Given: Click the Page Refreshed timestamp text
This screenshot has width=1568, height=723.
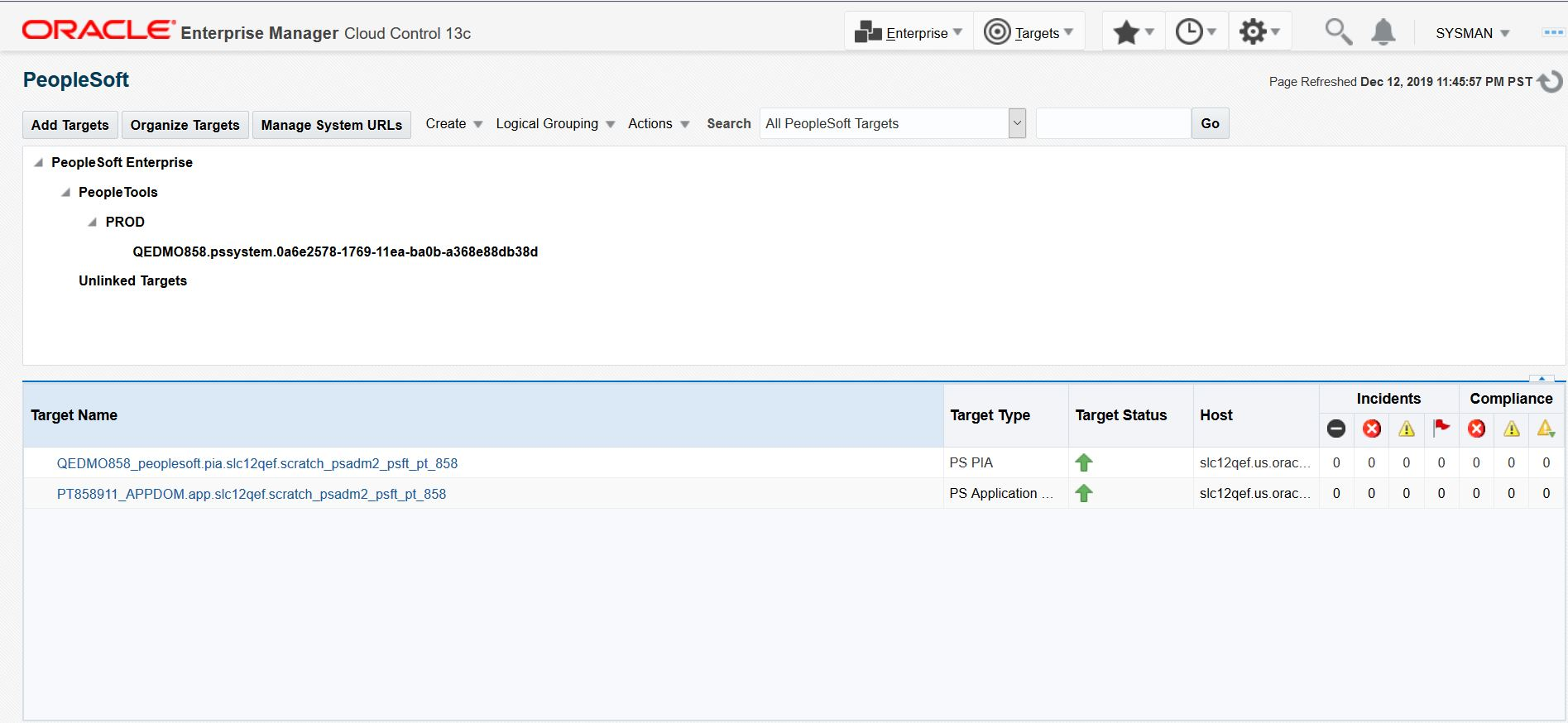Looking at the screenshot, I should [1400, 82].
